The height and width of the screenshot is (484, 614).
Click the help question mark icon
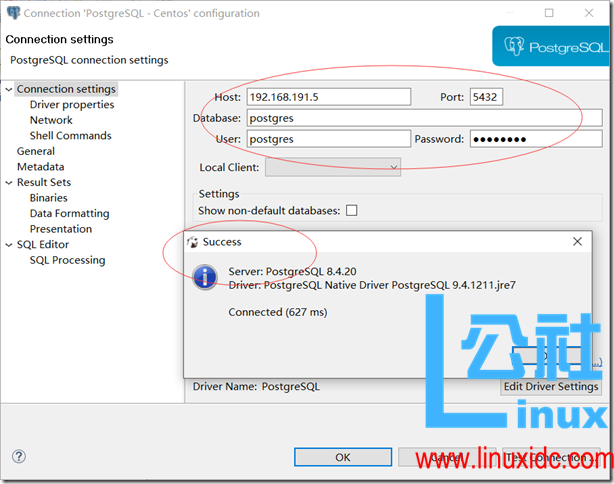(x=18, y=456)
